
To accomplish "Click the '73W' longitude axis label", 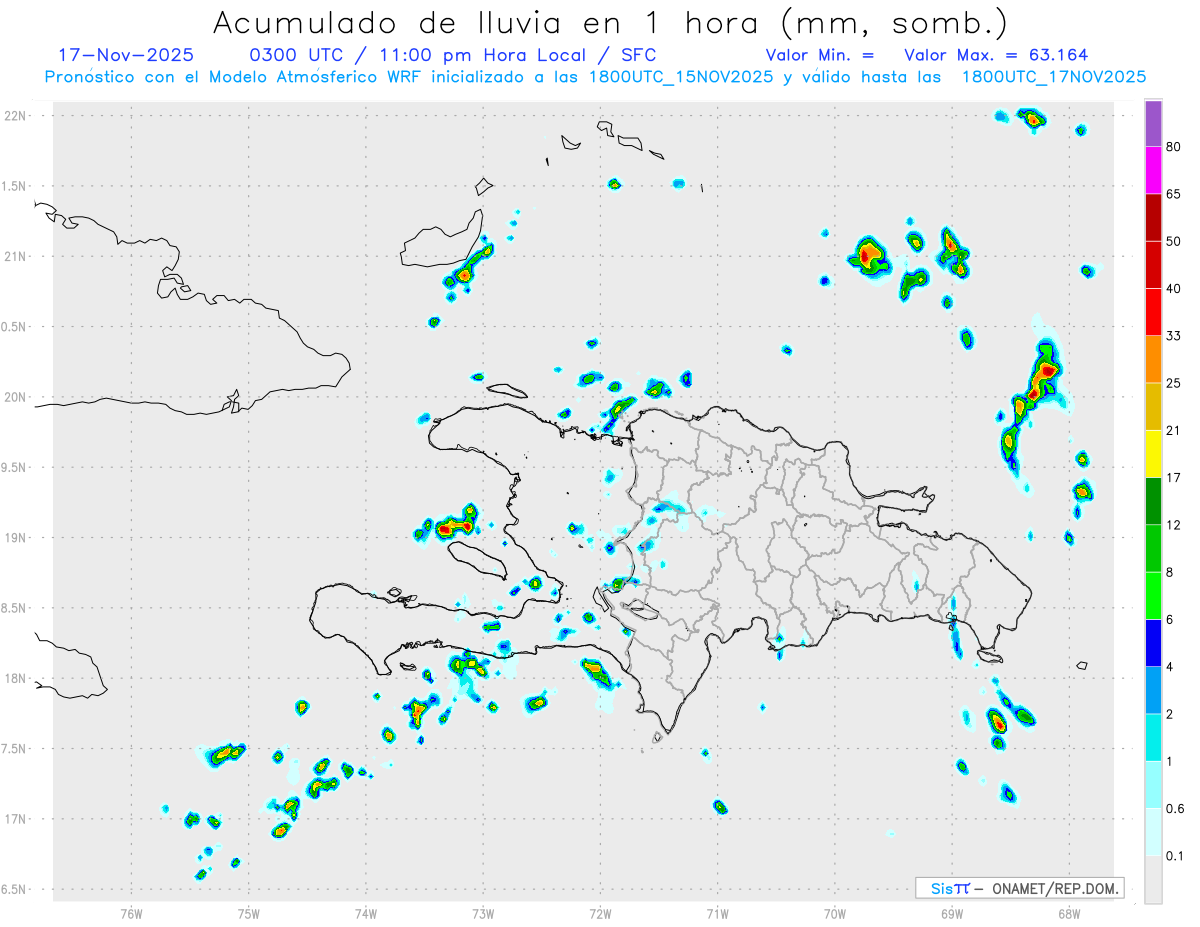I will tap(483, 912).
